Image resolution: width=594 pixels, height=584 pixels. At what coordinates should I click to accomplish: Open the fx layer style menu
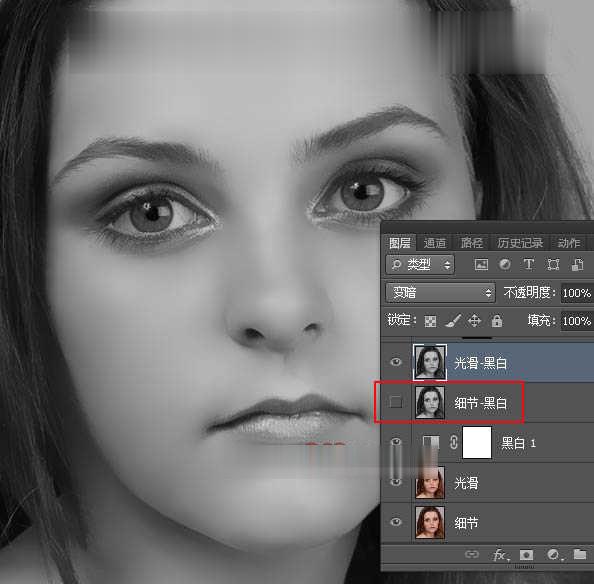pos(501,555)
